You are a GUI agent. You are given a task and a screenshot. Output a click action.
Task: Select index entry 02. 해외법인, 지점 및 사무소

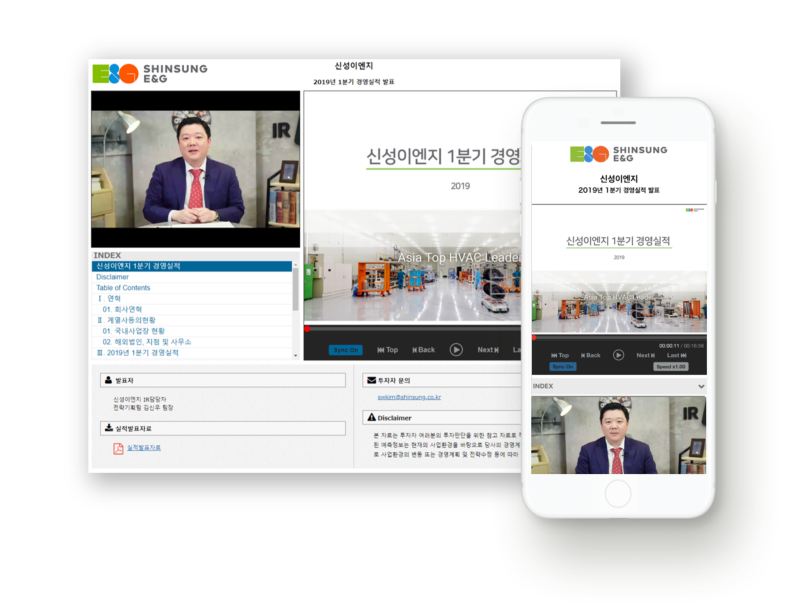[x=192, y=342]
